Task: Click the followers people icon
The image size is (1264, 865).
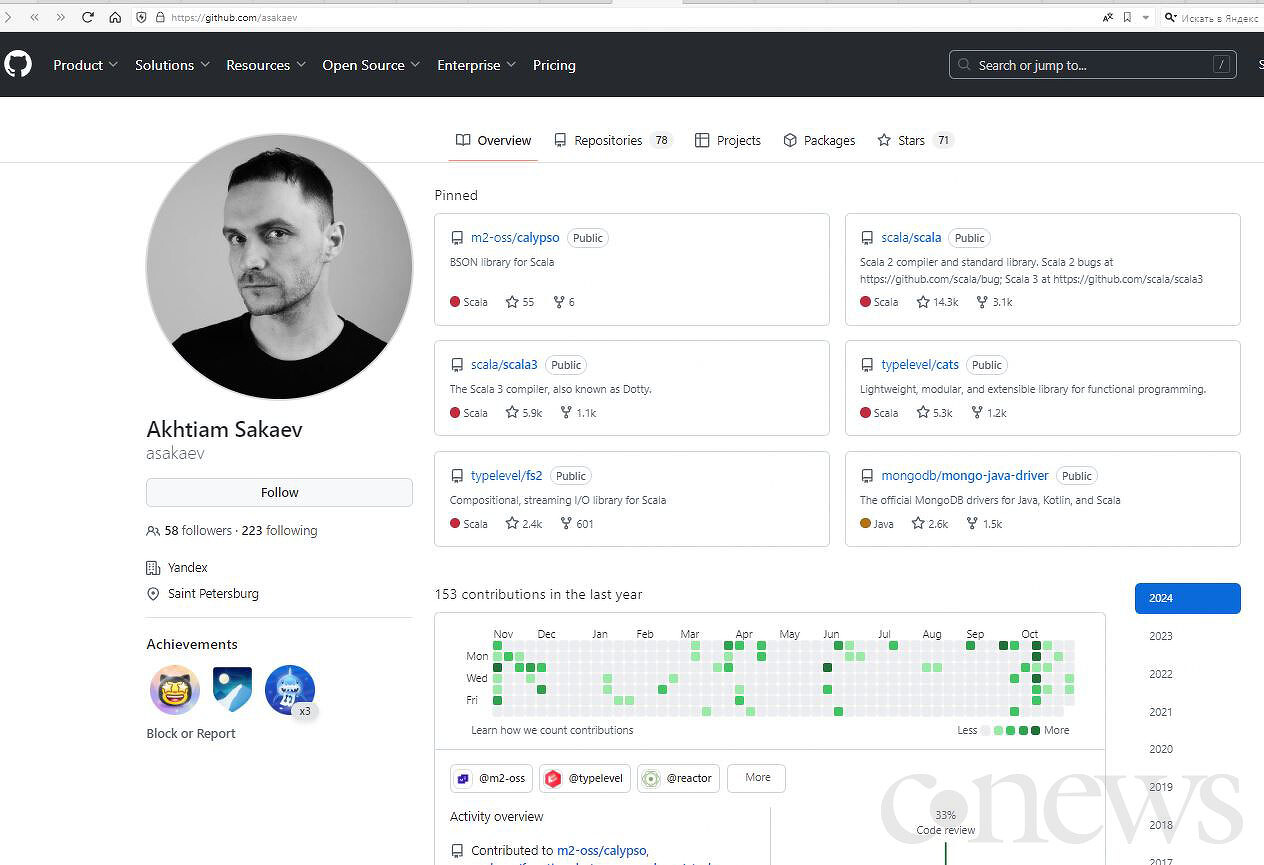Action: tap(153, 531)
